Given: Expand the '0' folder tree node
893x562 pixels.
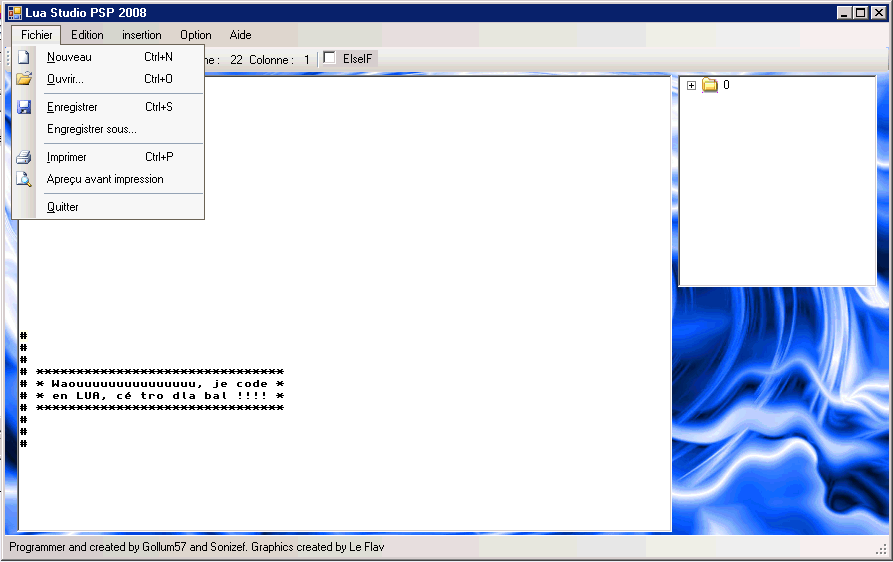Looking at the screenshot, I should pos(691,85).
